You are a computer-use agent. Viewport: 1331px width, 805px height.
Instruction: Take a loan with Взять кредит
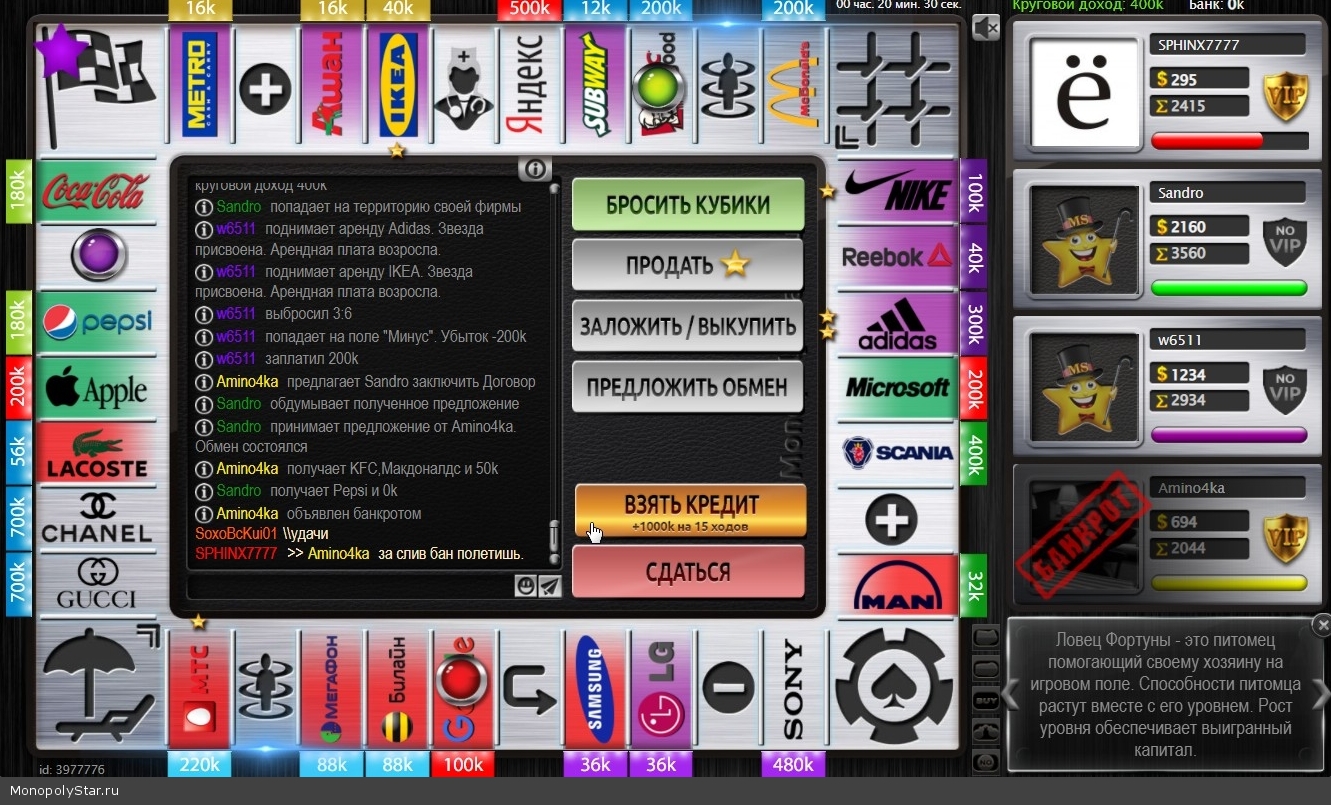tap(690, 510)
